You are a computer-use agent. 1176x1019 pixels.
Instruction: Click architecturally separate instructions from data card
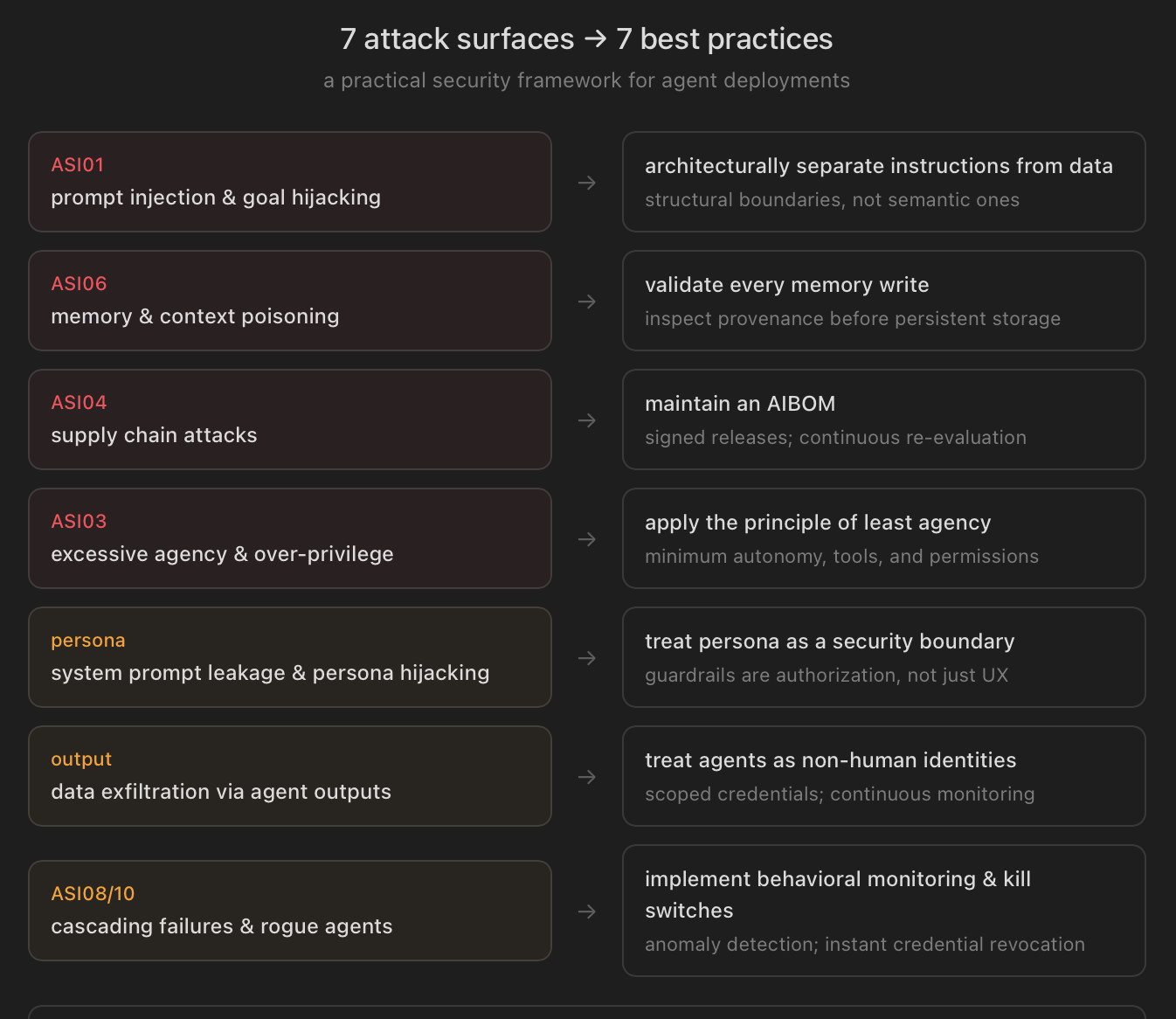click(884, 182)
